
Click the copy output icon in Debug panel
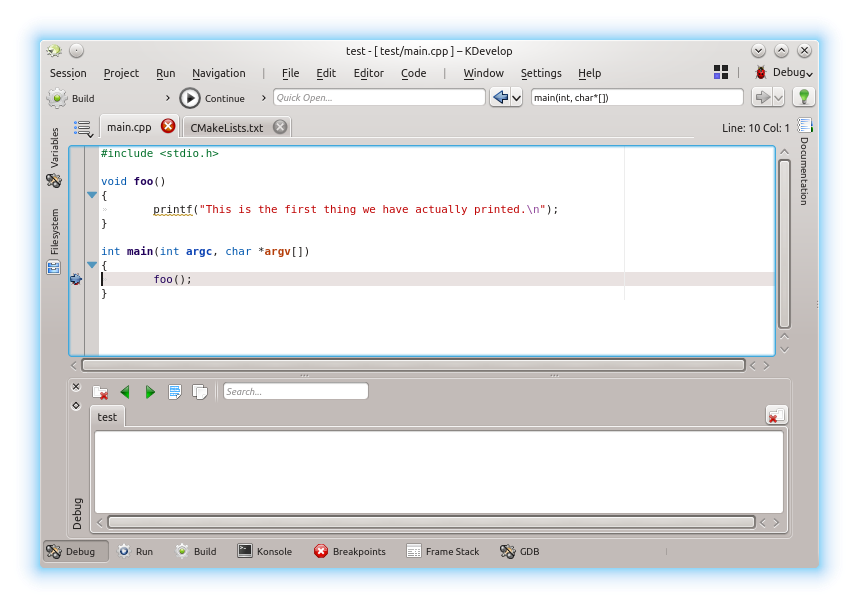[200, 392]
